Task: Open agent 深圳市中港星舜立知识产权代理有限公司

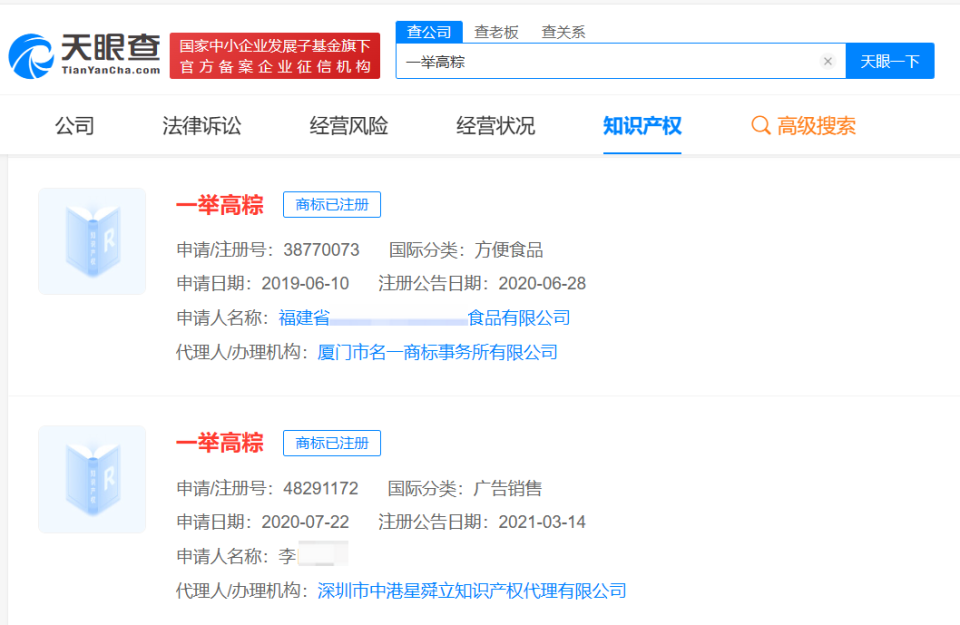Action: (x=472, y=591)
